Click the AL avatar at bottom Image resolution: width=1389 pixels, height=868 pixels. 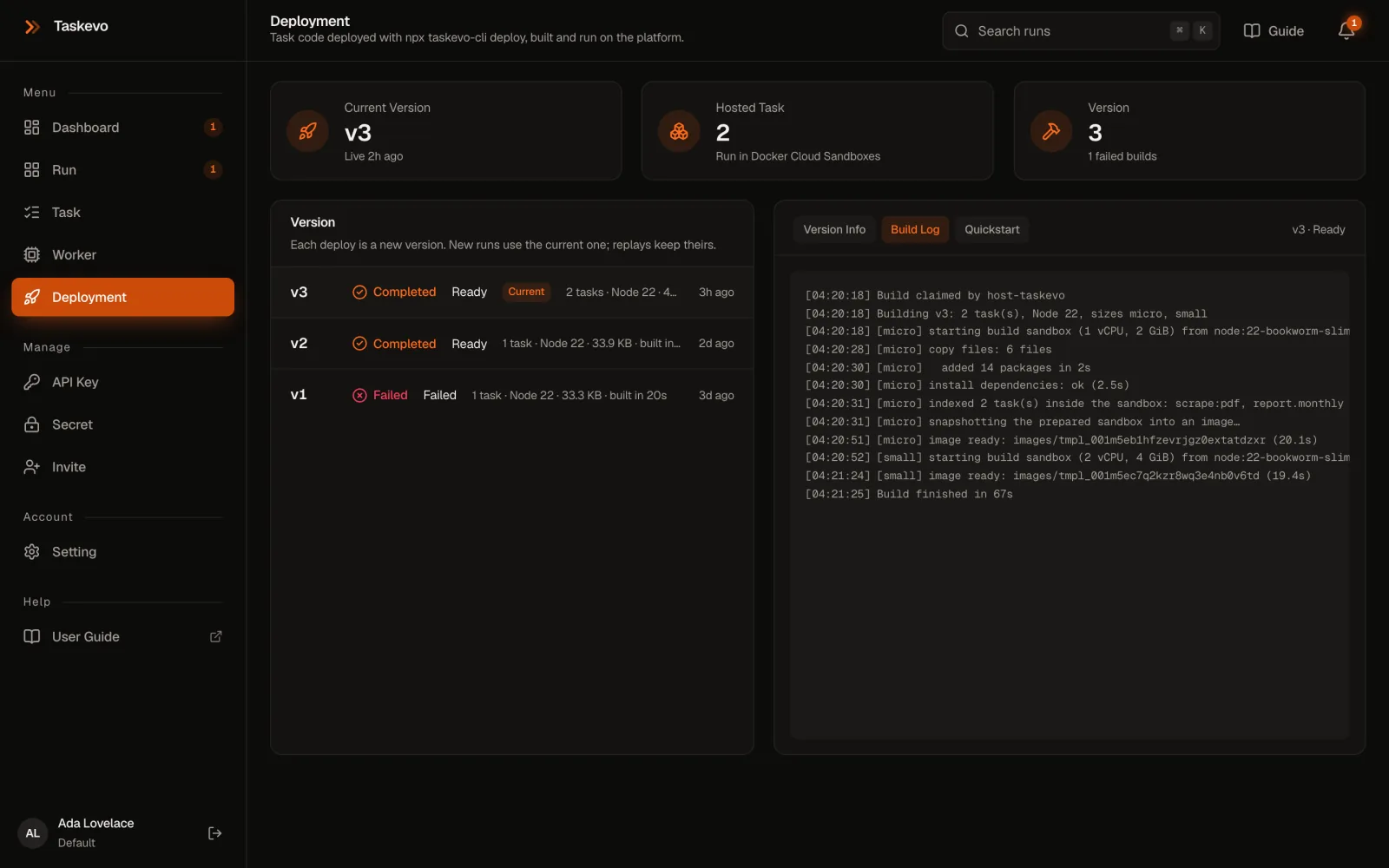(x=33, y=833)
